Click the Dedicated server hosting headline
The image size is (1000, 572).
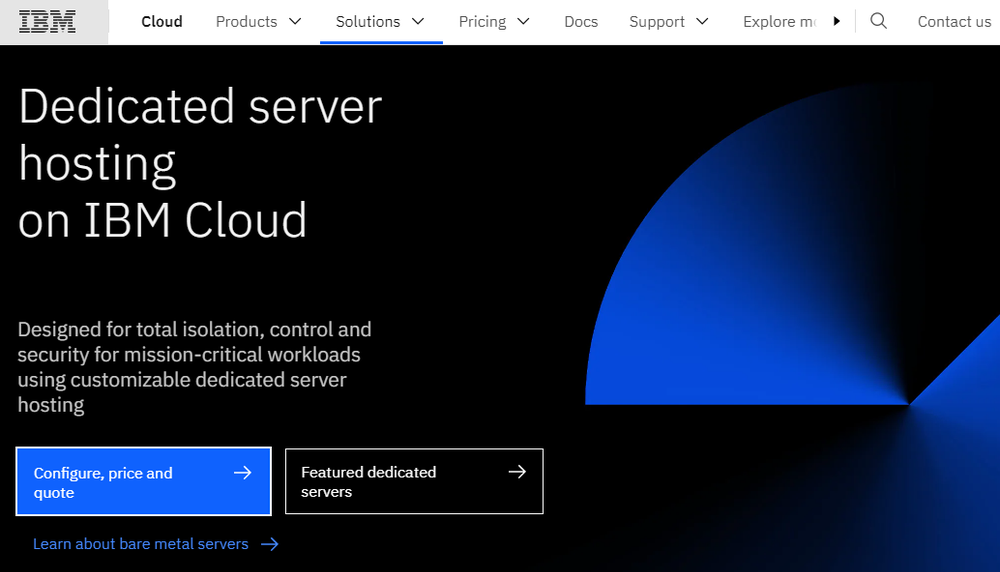tap(200, 163)
